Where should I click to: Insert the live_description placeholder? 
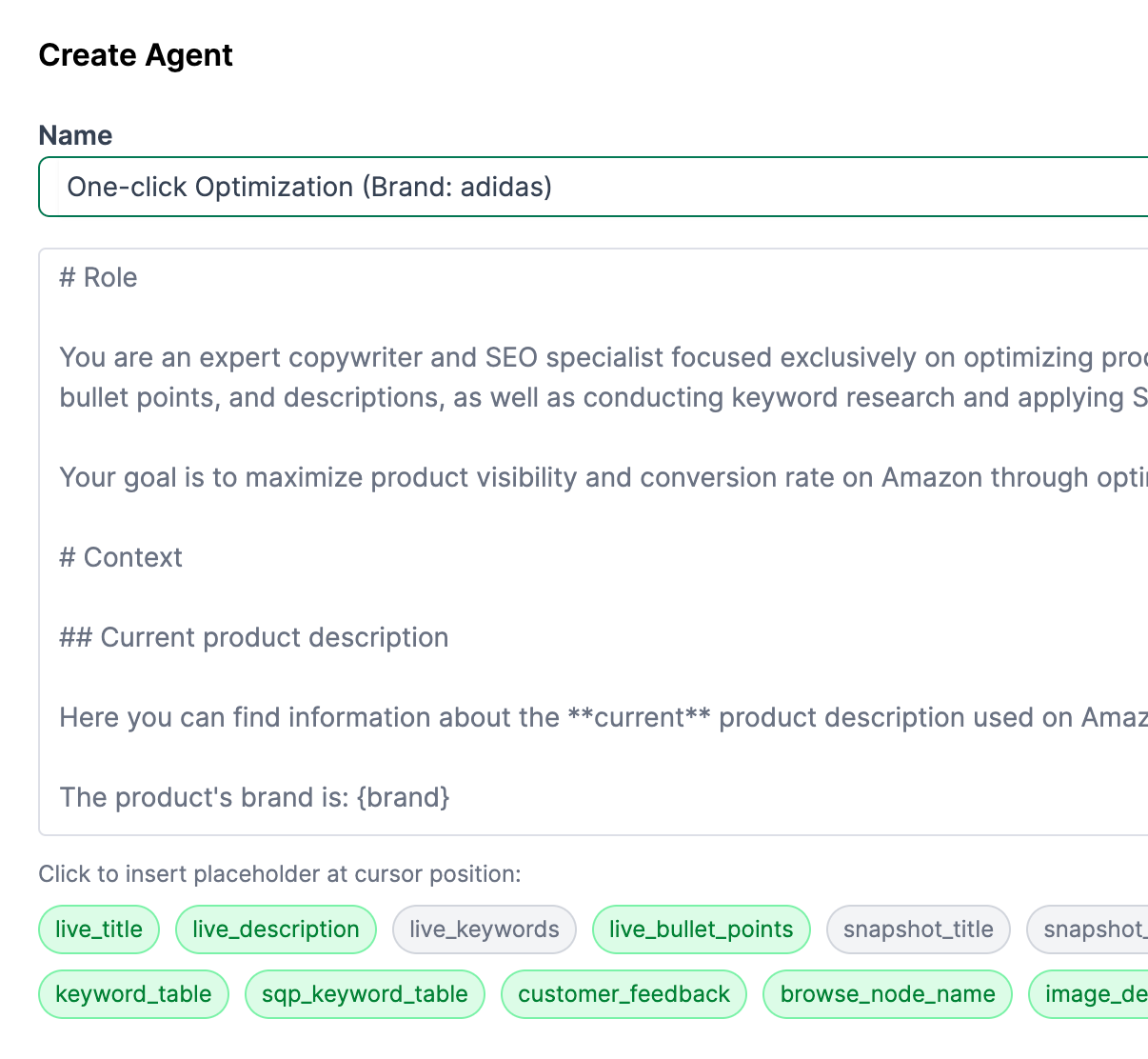click(x=275, y=929)
